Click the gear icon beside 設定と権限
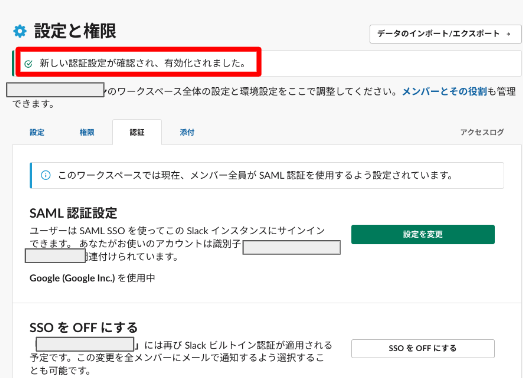 point(20,31)
